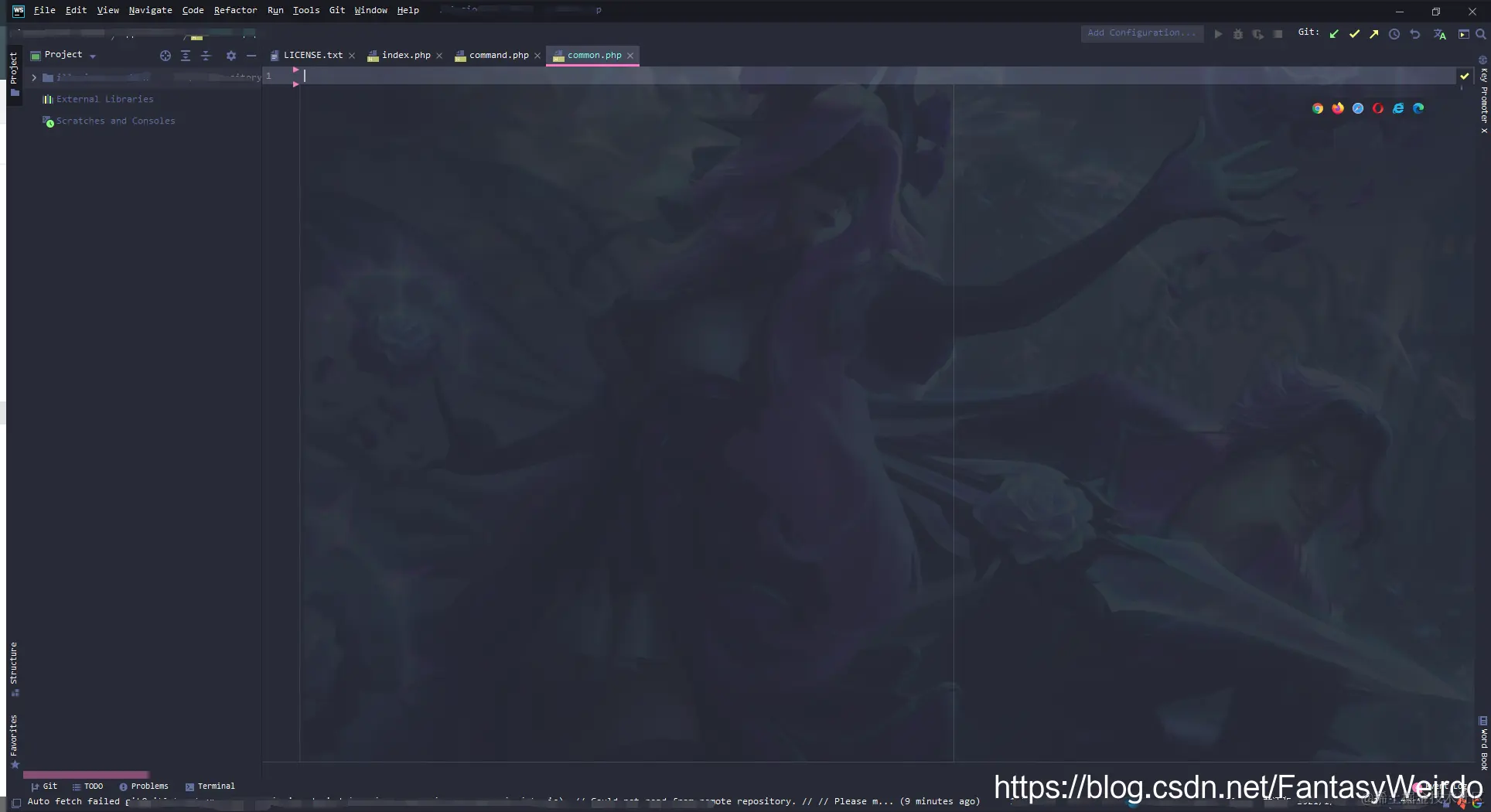Open Add Configuration selector

1141,33
